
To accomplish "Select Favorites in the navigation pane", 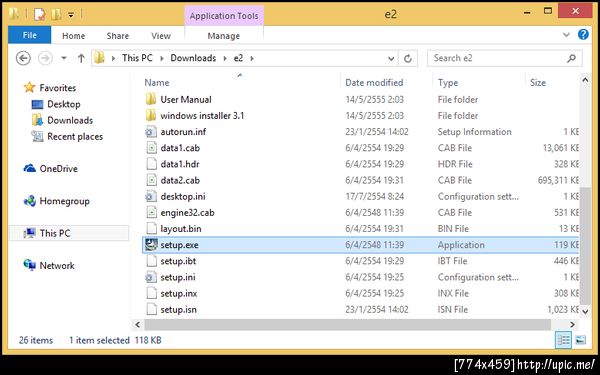I will pos(57,88).
